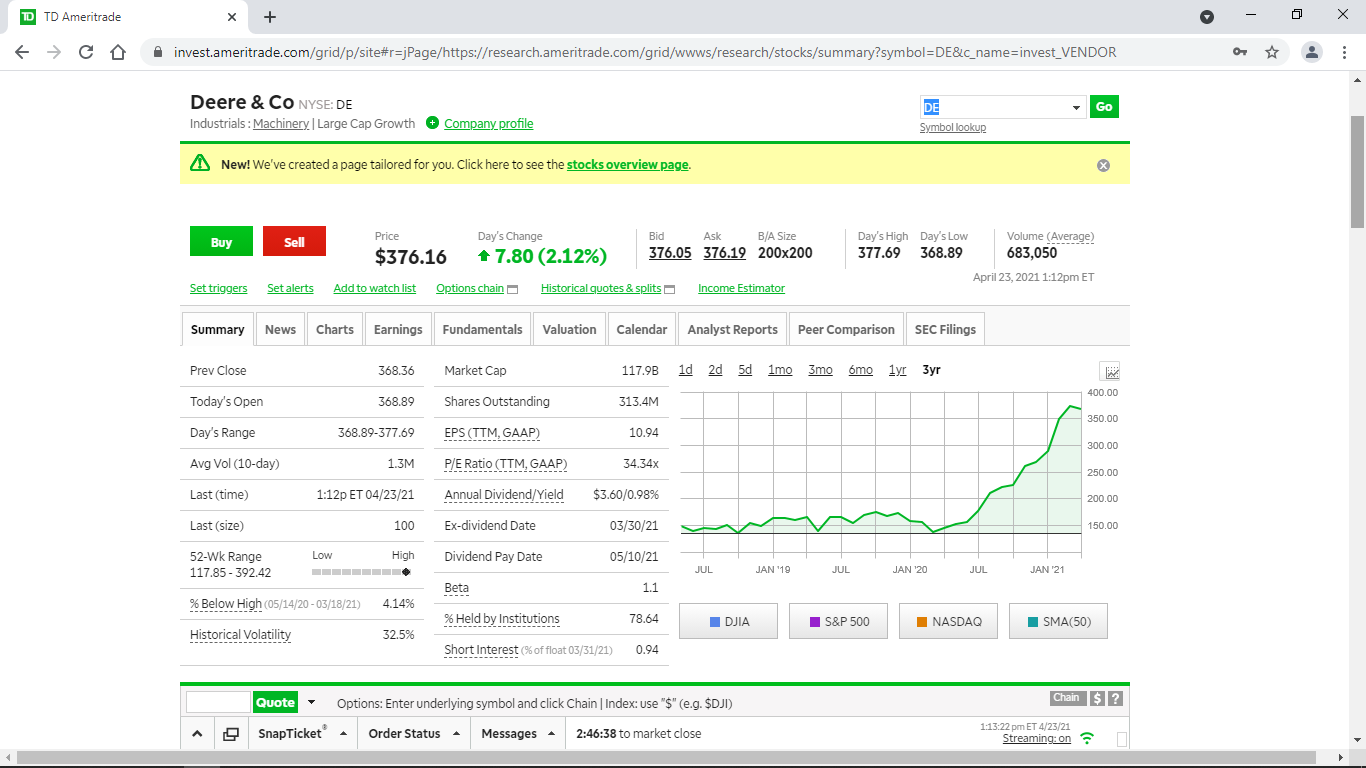Go back in browser history
Image resolution: width=1366 pixels, height=768 pixels.
[x=22, y=52]
